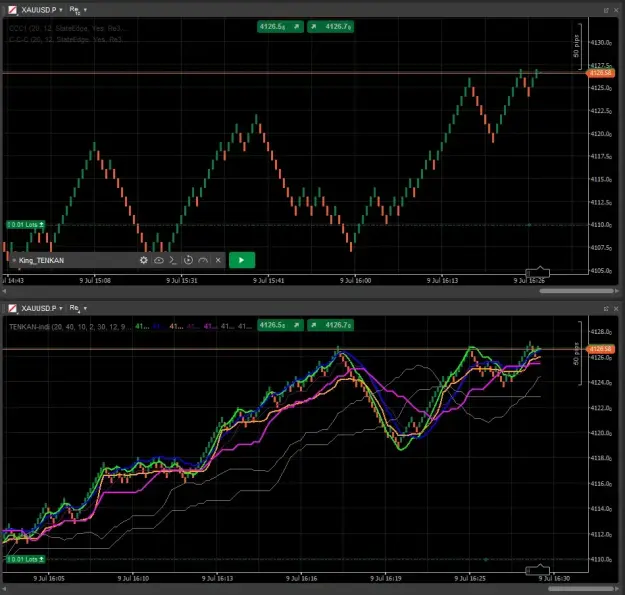Open the cBot log console icon
This screenshot has width=625, height=595.
173,260
